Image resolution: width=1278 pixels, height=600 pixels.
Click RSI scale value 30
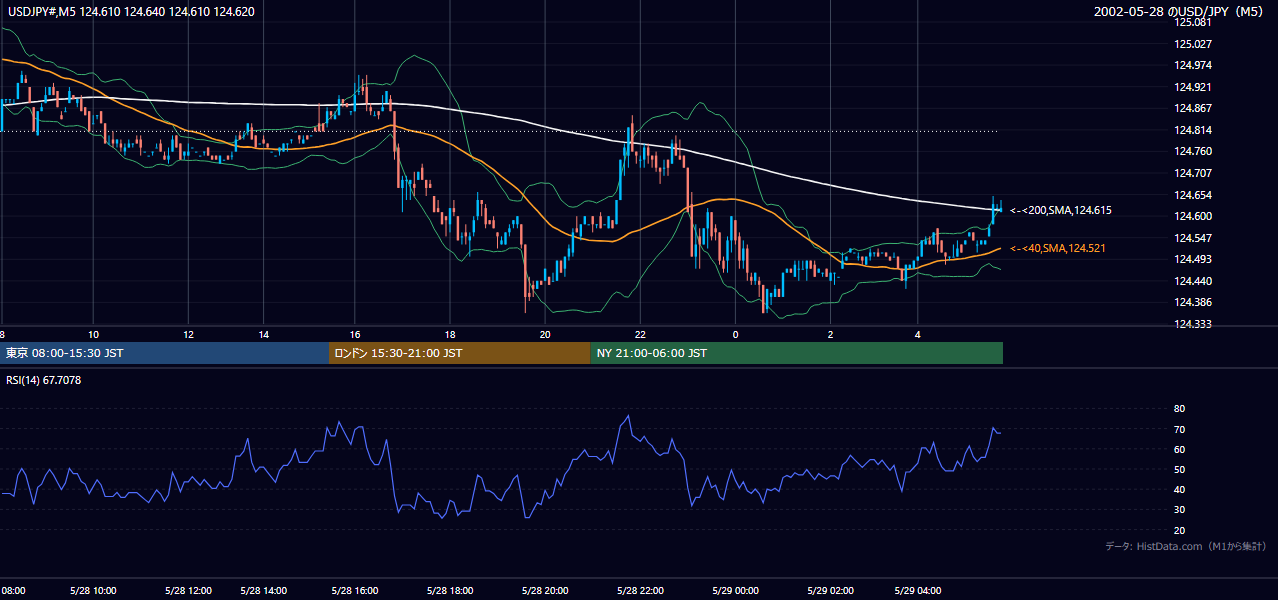click(1179, 511)
